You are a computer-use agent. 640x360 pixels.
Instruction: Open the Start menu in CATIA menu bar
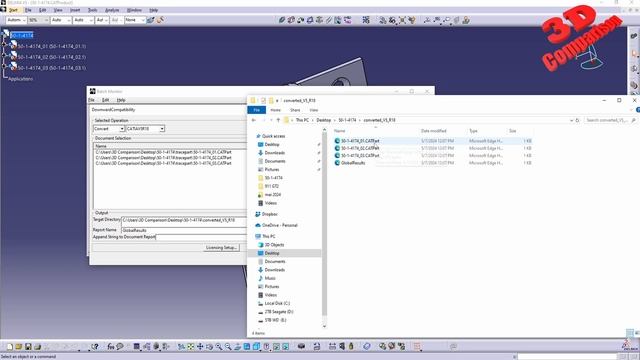[13, 10]
